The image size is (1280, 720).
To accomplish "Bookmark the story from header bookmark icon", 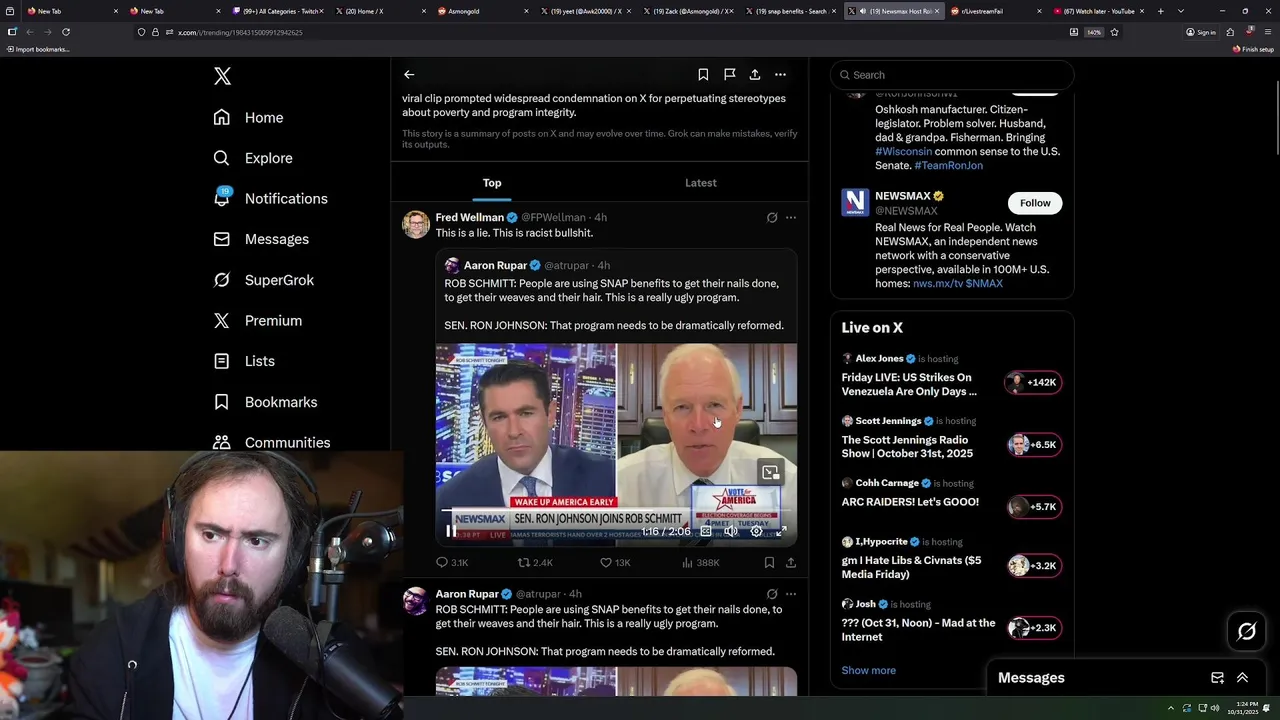I will [703, 74].
